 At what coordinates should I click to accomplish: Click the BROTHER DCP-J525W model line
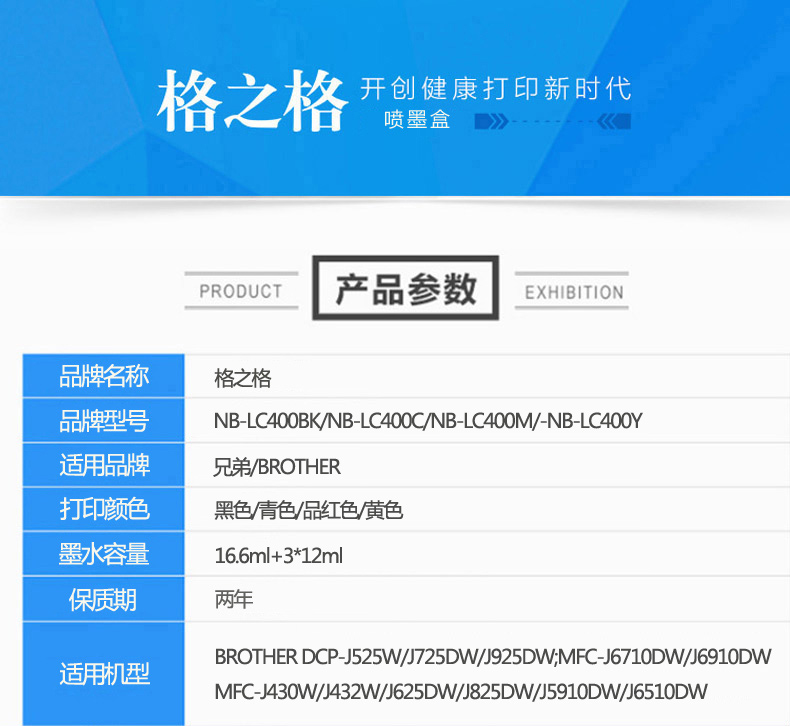tap(493, 657)
